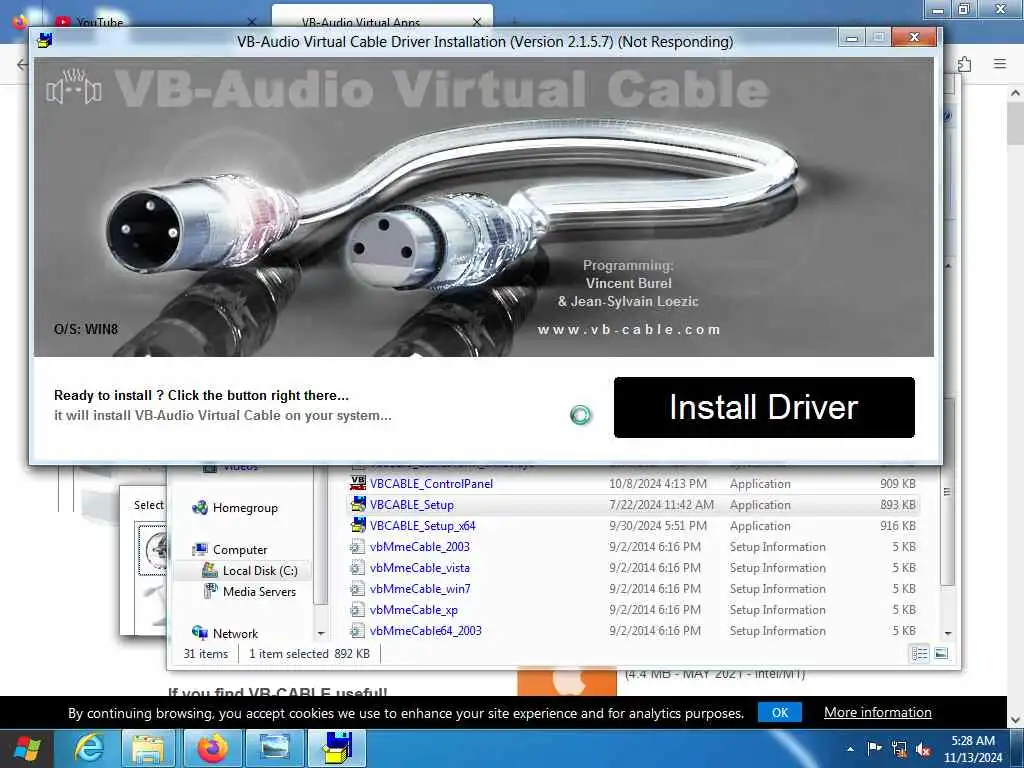Viewport: 1024px width, 768px height.
Task: Switch to VB-Cable installer taskbar button
Action: pyautogui.click(x=338, y=748)
